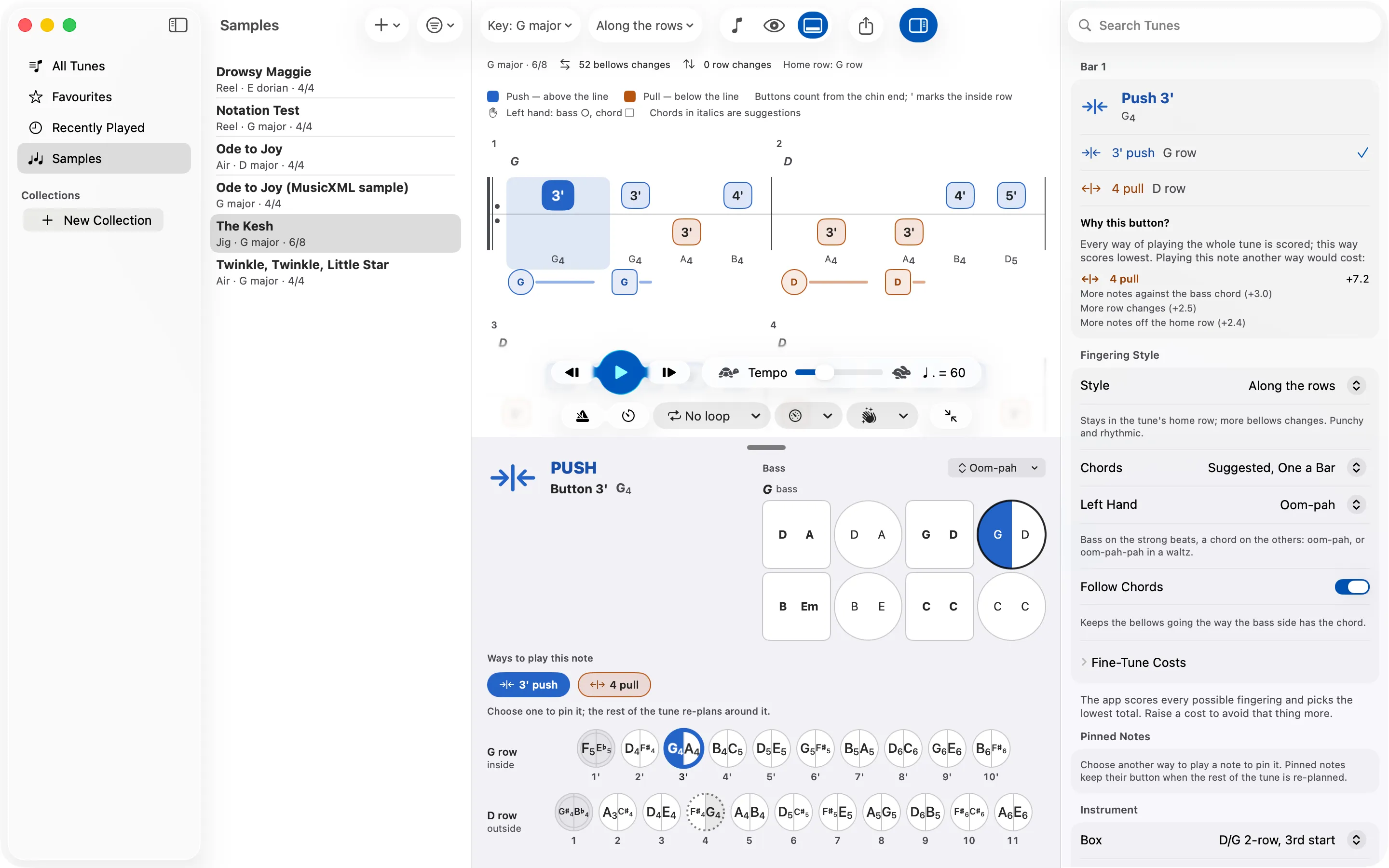Open the Along the rows toolbar dropdown

coord(644,25)
